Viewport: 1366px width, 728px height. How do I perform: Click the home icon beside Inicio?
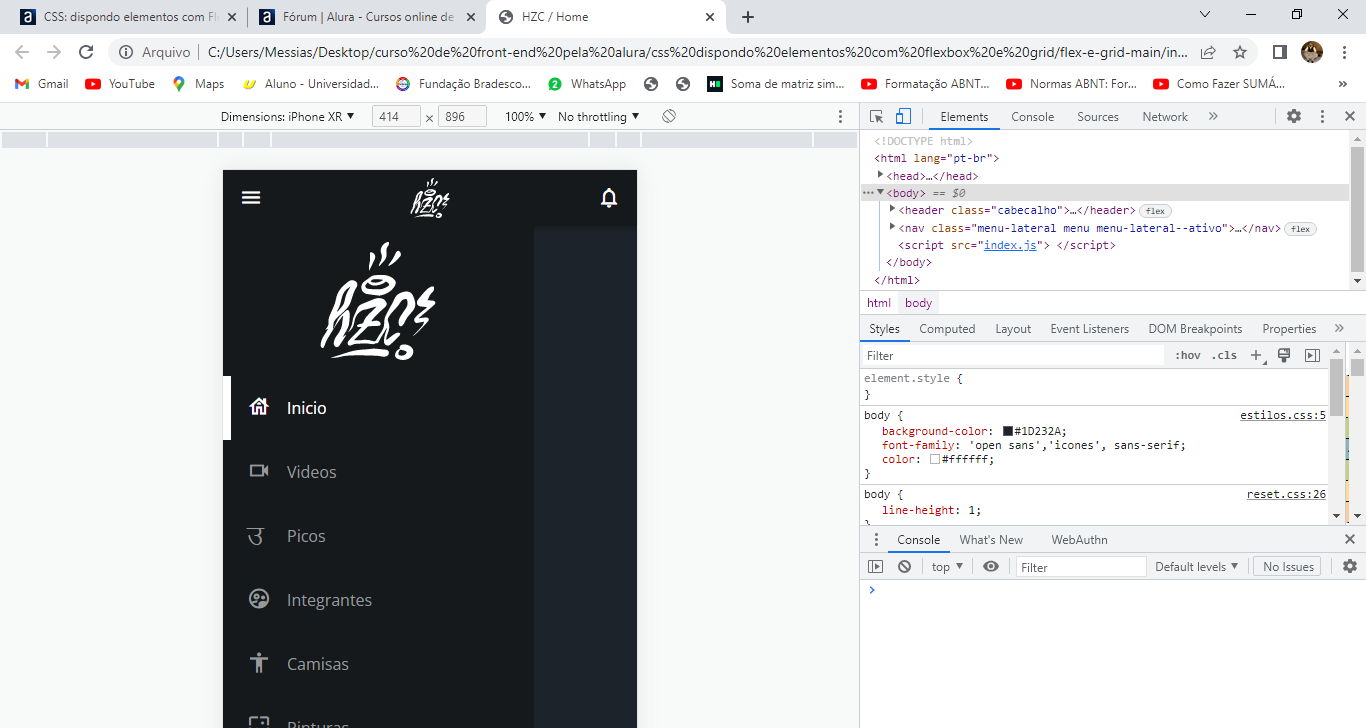(259, 407)
